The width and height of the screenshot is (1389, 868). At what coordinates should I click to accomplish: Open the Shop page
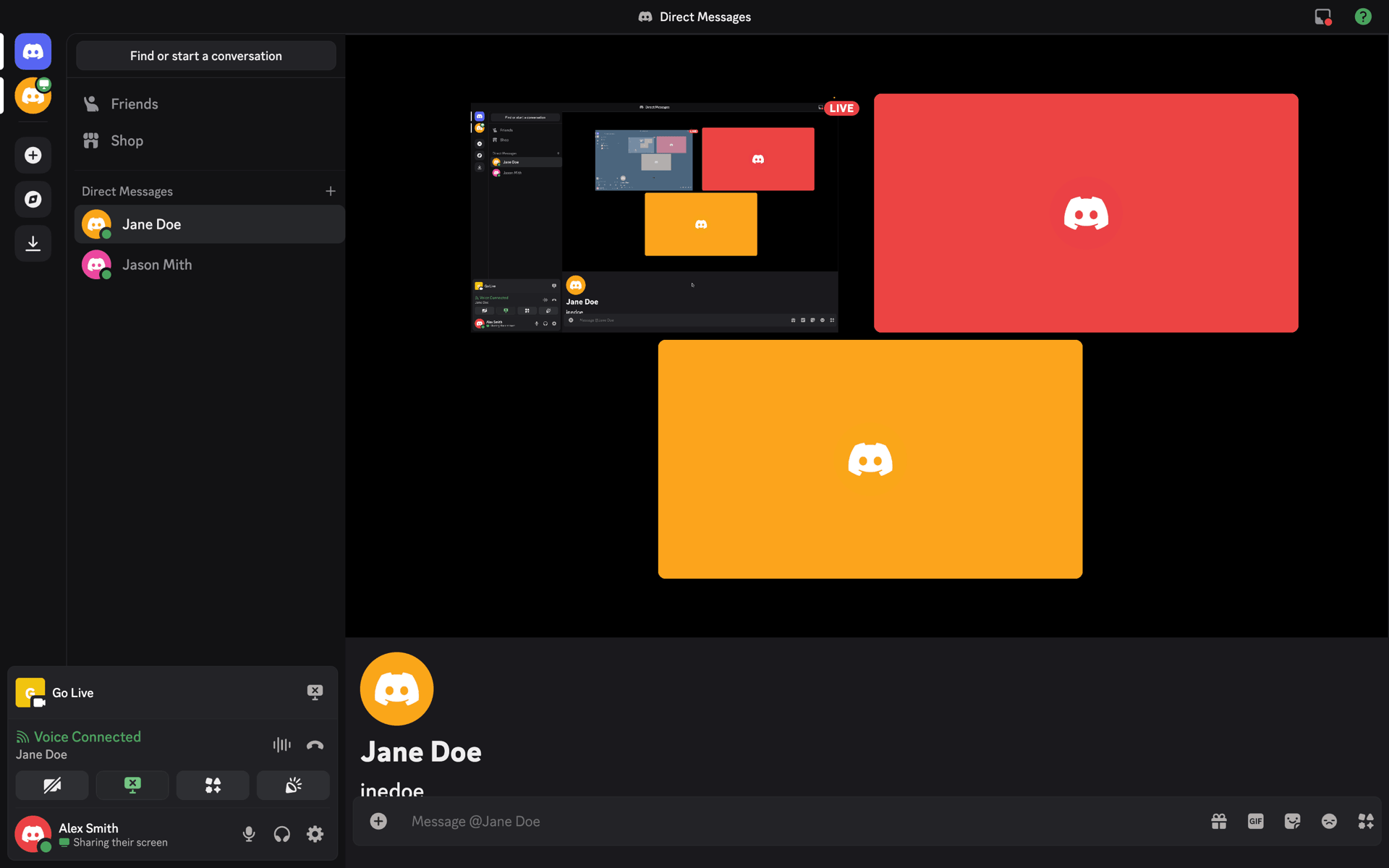coord(209,140)
